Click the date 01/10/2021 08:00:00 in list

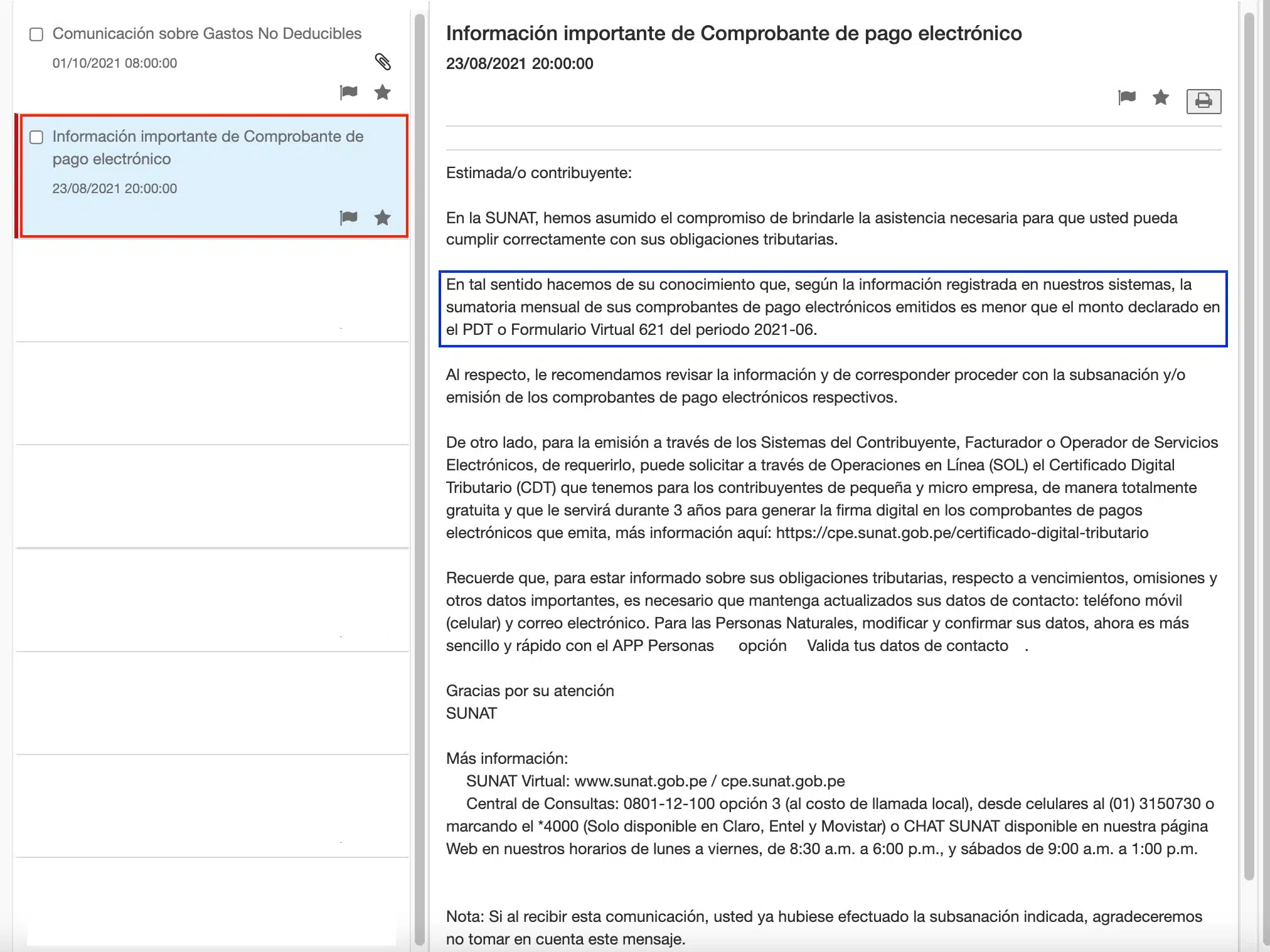click(115, 63)
